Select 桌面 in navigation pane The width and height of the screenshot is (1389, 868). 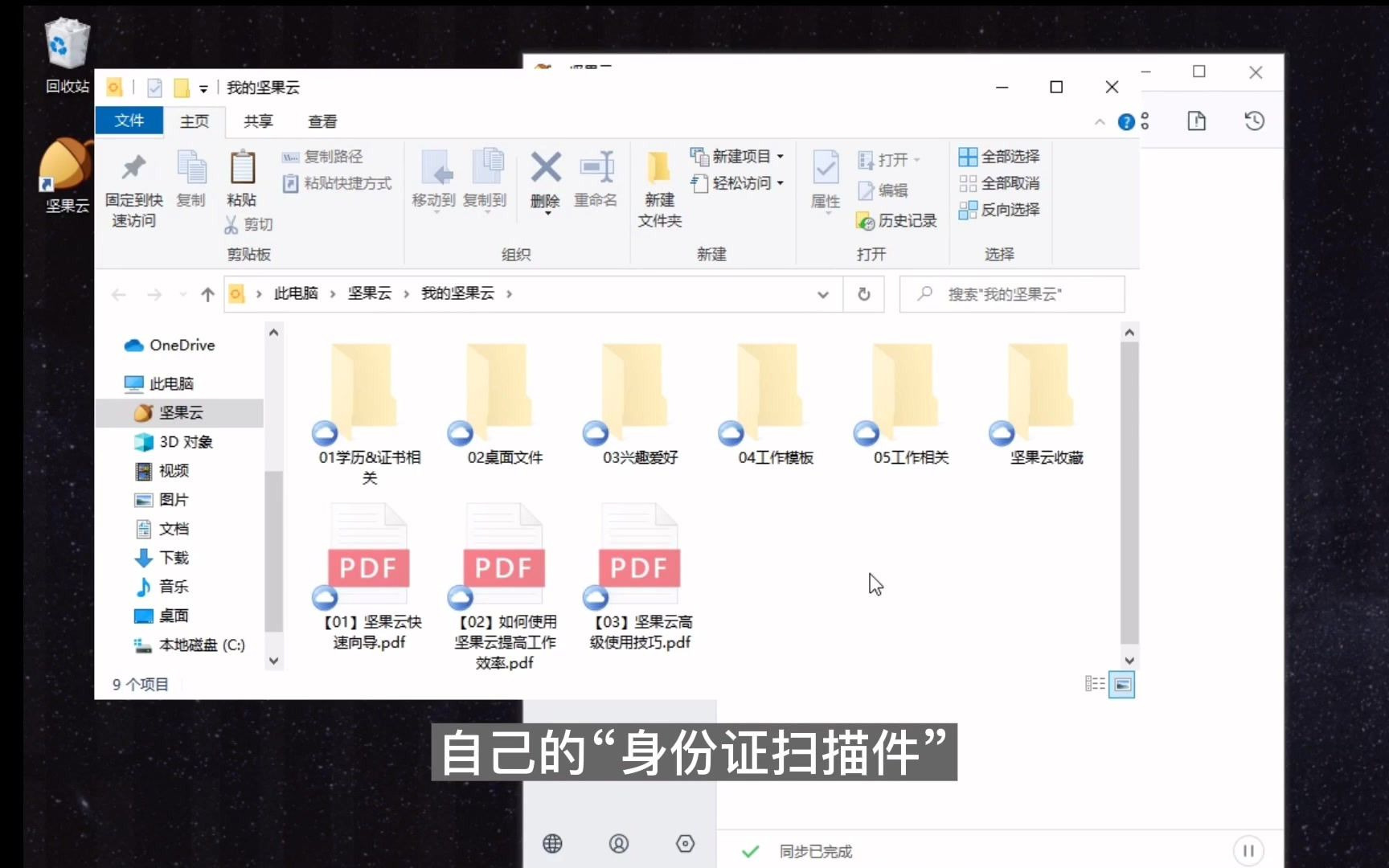162,616
